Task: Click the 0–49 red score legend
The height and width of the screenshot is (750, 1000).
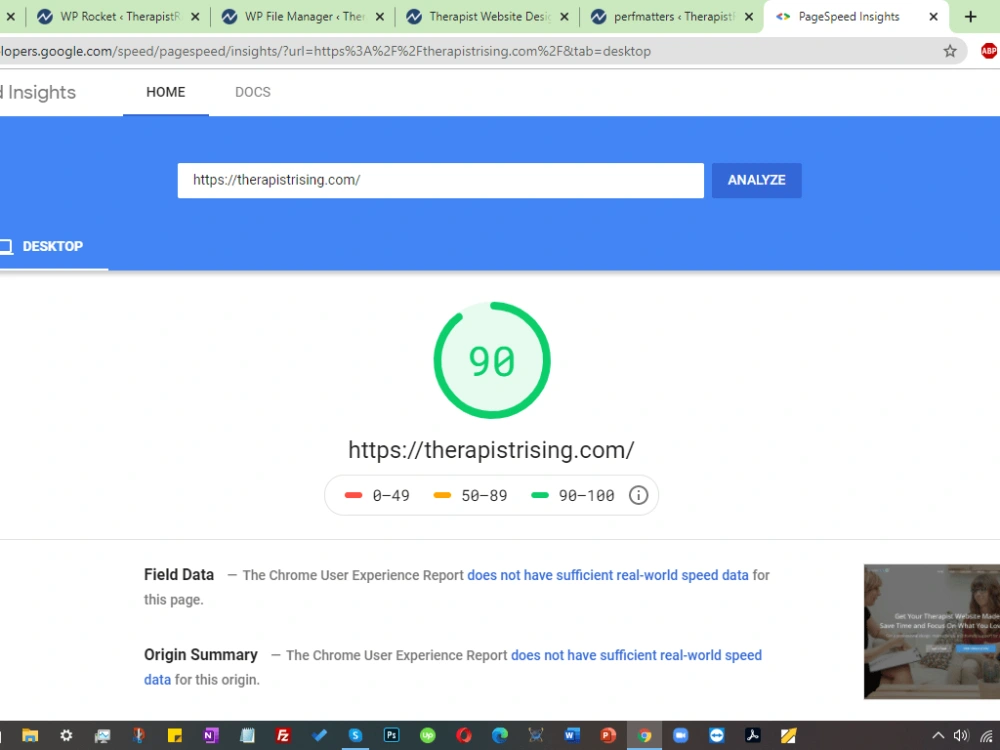Action: [x=377, y=496]
